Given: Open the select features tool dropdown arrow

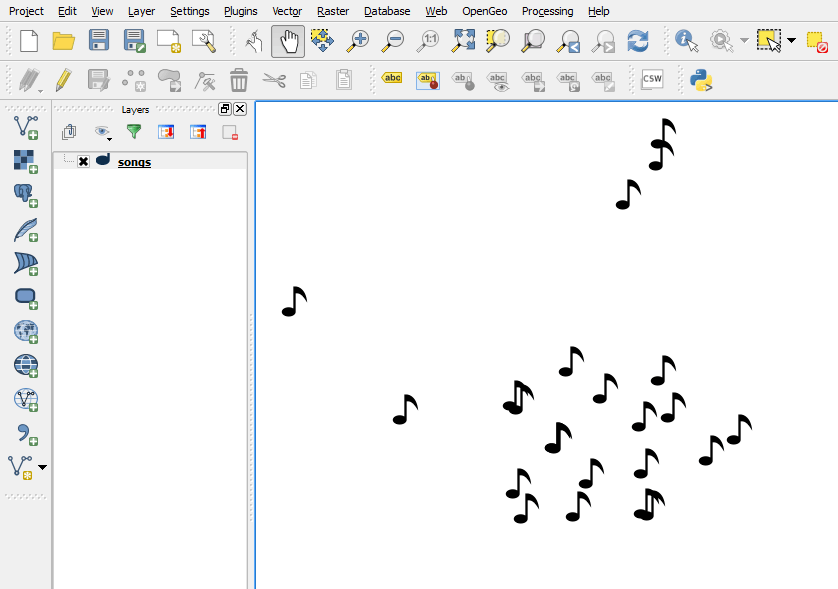Looking at the screenshot, I should tap(792, 41).
